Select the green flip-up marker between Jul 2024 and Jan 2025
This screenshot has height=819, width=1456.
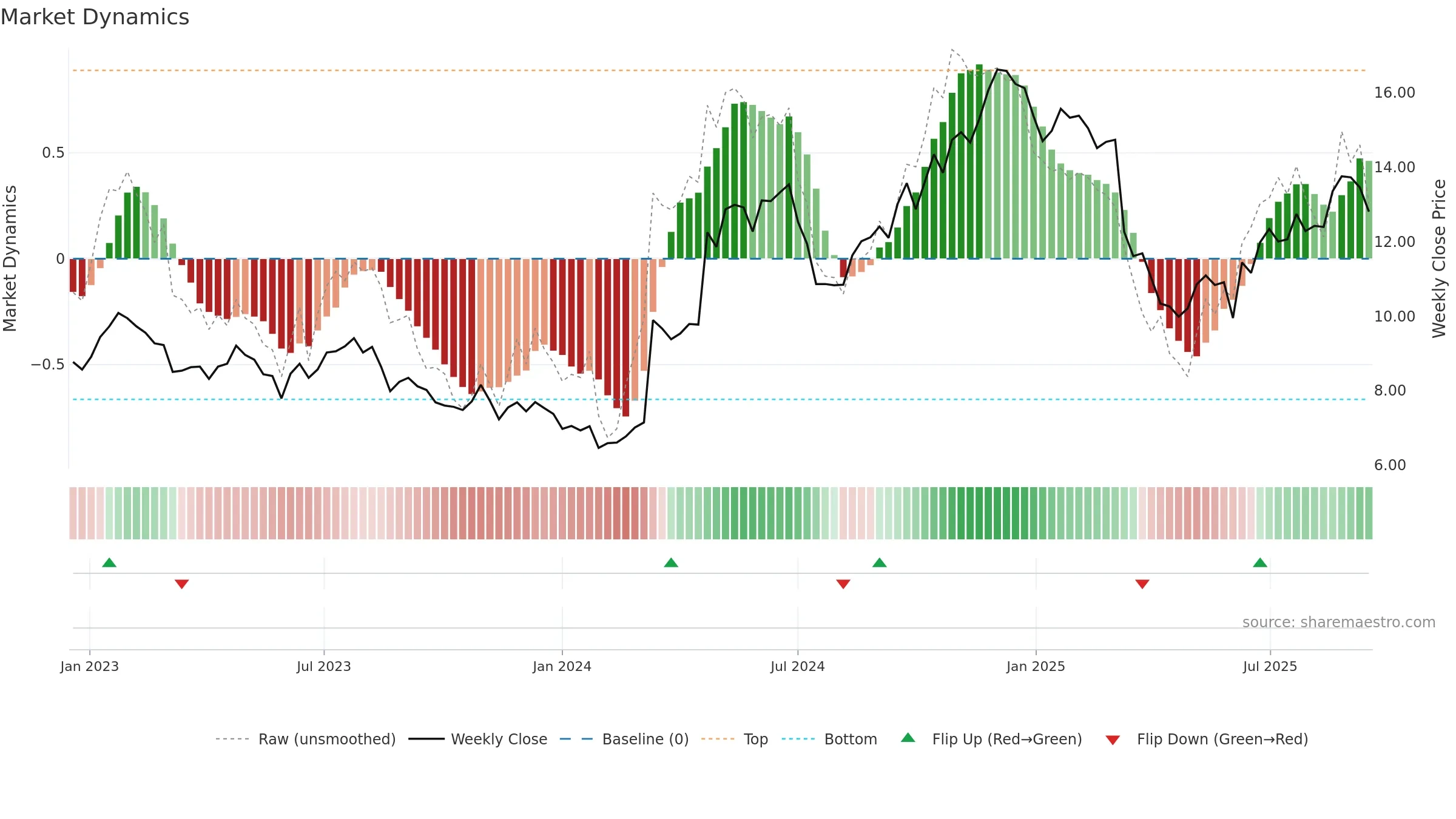tap(880, 562)
